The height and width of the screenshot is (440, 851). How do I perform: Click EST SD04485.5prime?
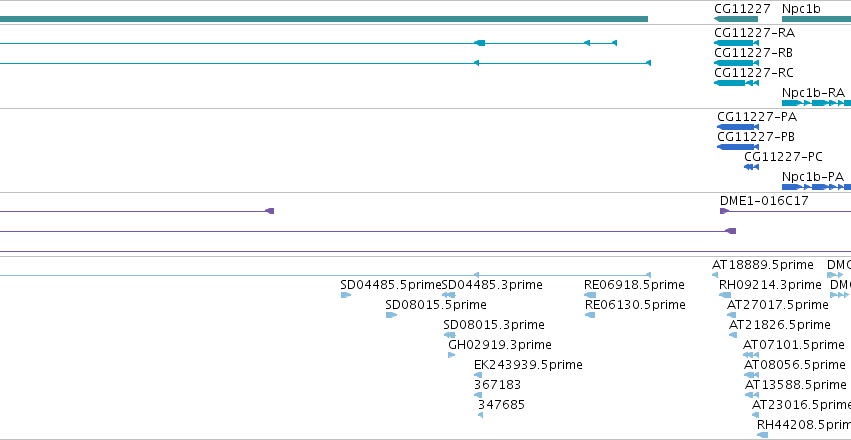391,285
